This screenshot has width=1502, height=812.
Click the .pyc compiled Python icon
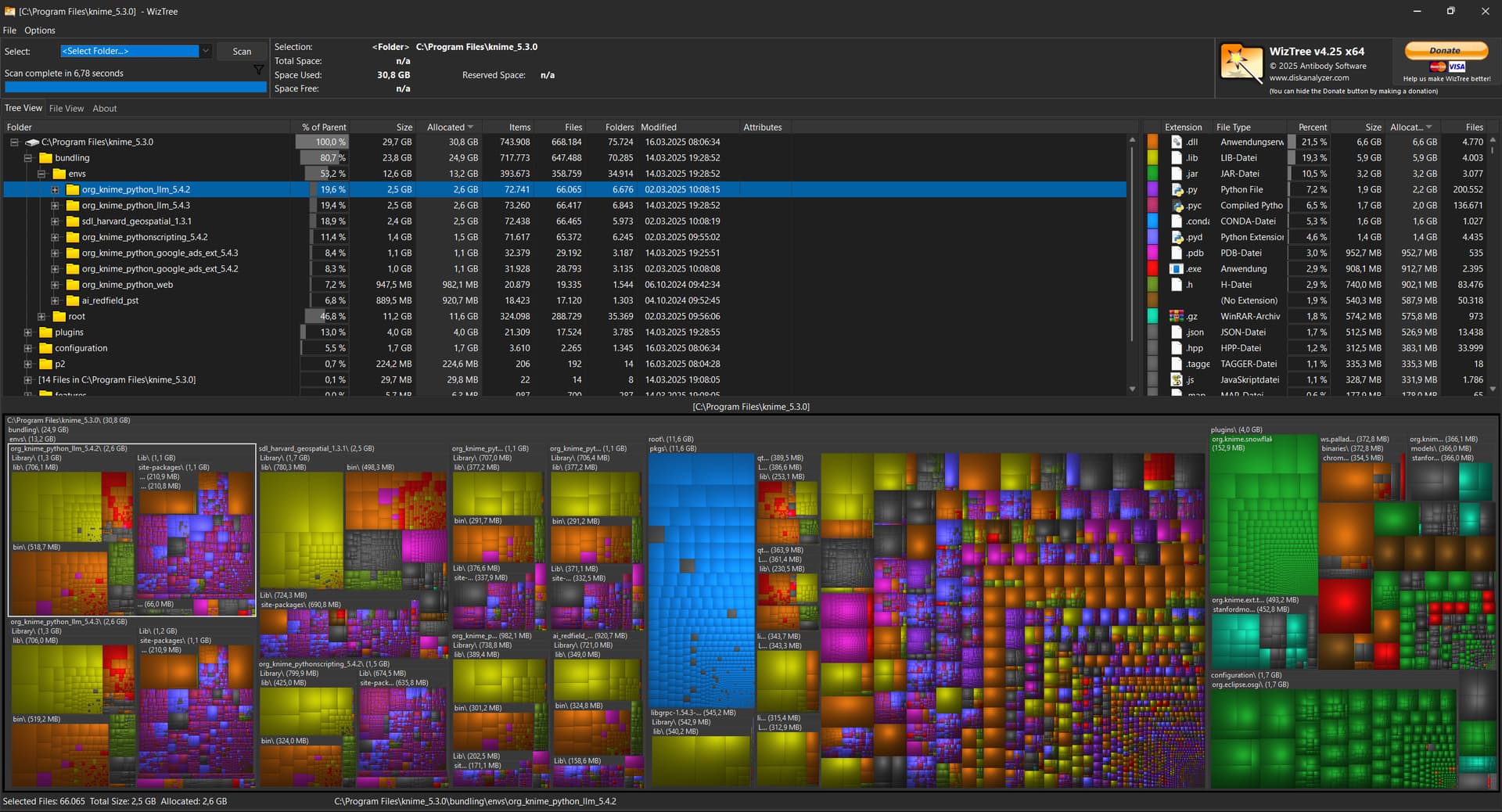click(1176, 206)
